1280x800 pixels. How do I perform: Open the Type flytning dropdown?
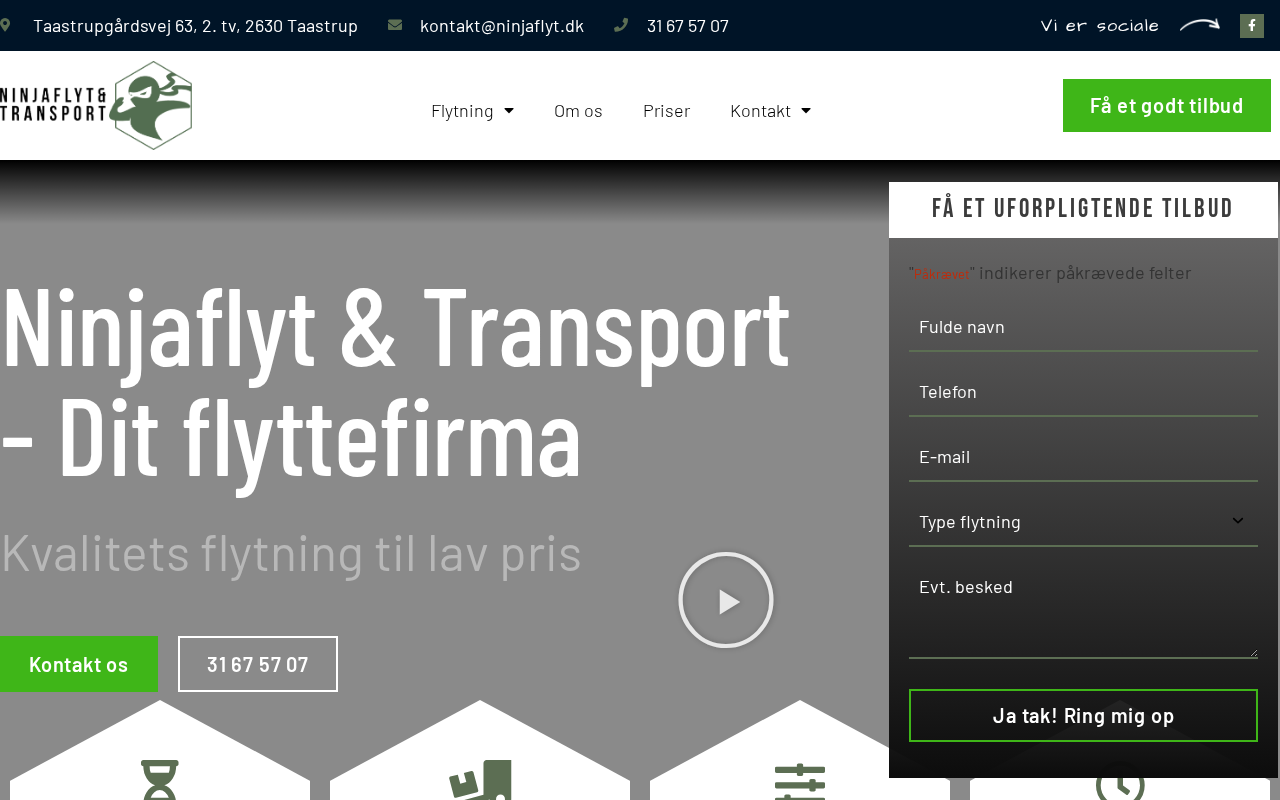pos(1083,522)
